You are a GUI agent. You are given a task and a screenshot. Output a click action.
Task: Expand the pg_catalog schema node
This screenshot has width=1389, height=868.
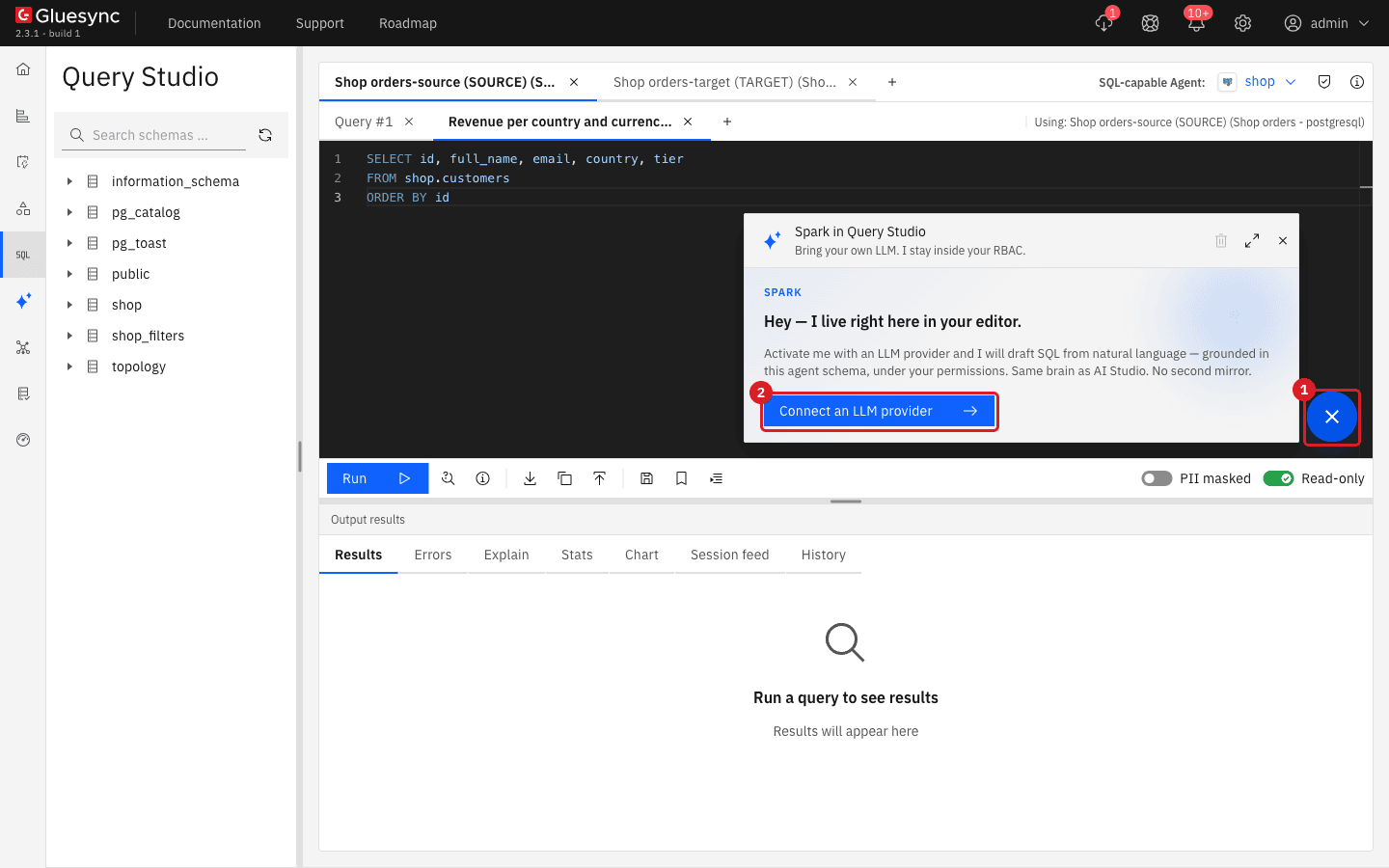(69, 212)
